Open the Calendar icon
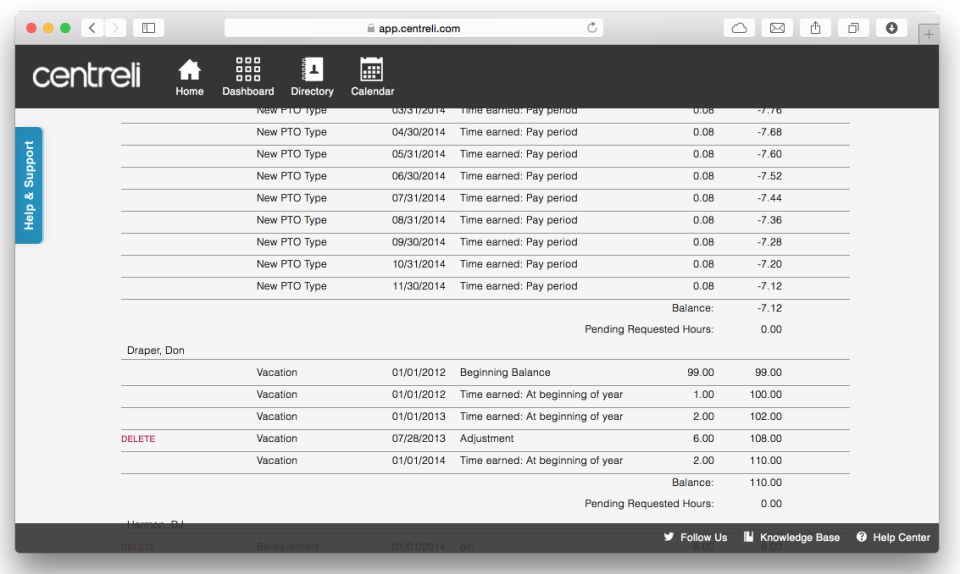The width and height of the screenshot is (960, 574). tap(372, 69)
